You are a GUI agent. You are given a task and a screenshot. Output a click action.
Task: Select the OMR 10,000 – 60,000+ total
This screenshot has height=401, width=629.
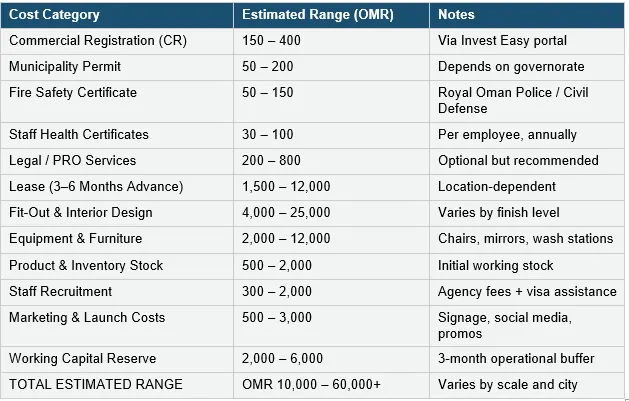pyautogui.click(x=311, y=385)
